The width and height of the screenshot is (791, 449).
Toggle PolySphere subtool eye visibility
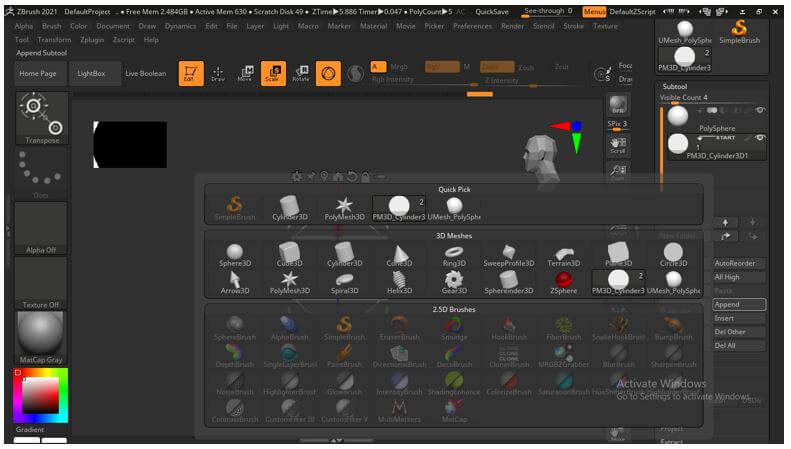tap(760, 110)
